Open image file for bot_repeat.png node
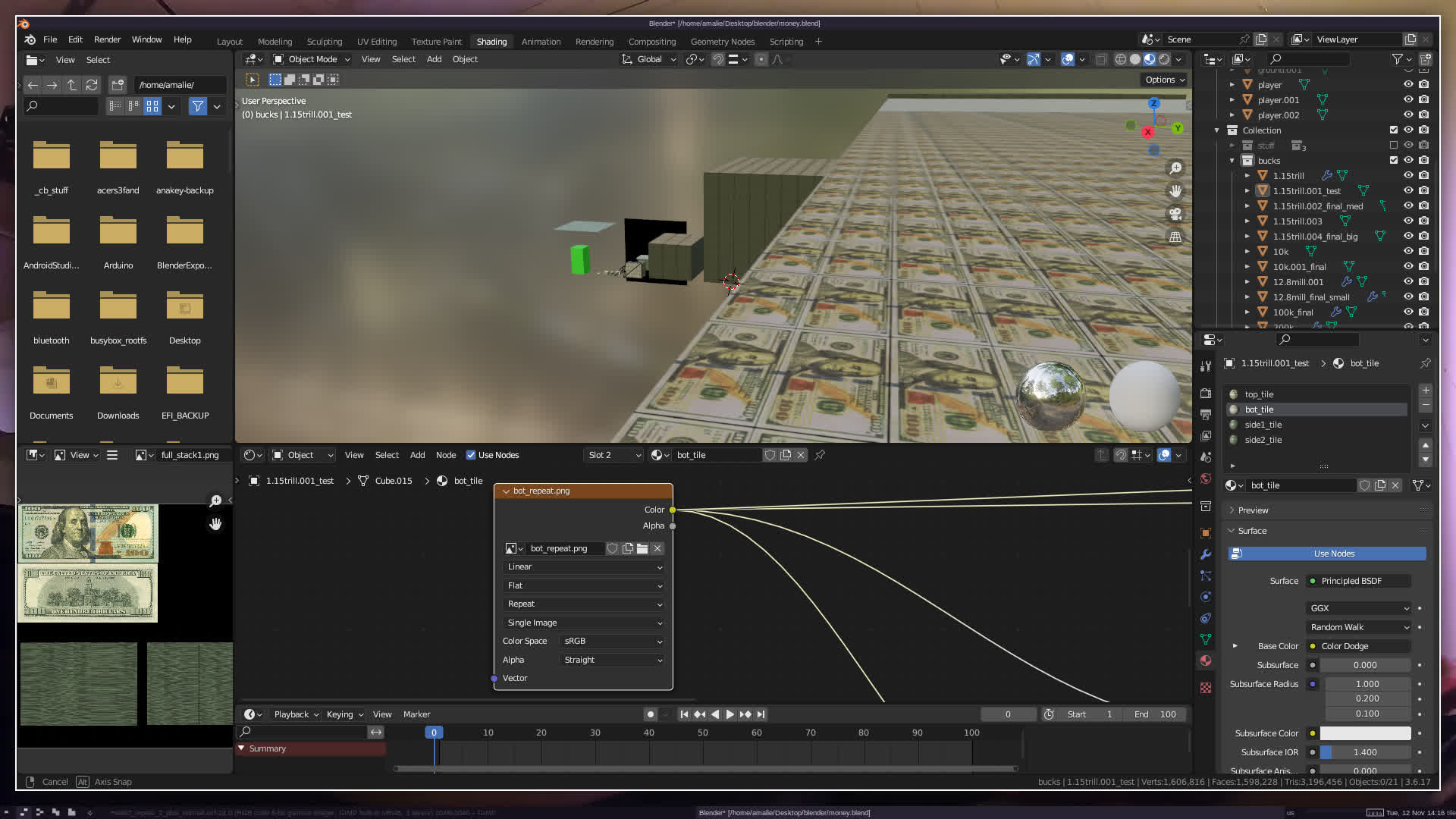This screenshot has height=819, width=1456. click(642, 548)
